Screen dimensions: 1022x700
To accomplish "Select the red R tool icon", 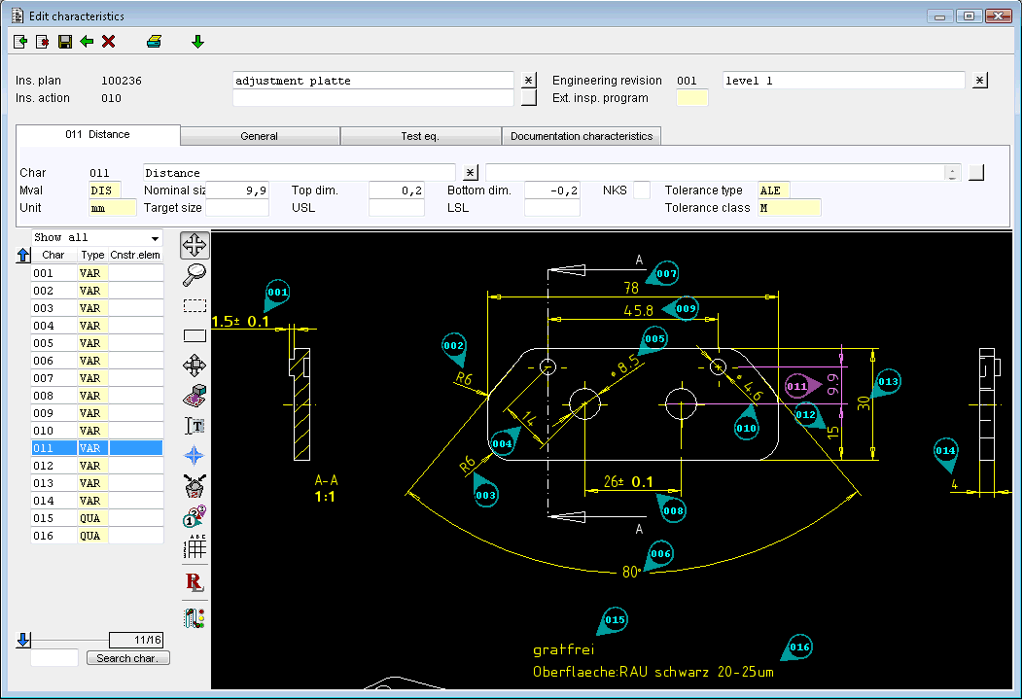I will (x=195, y=582).
